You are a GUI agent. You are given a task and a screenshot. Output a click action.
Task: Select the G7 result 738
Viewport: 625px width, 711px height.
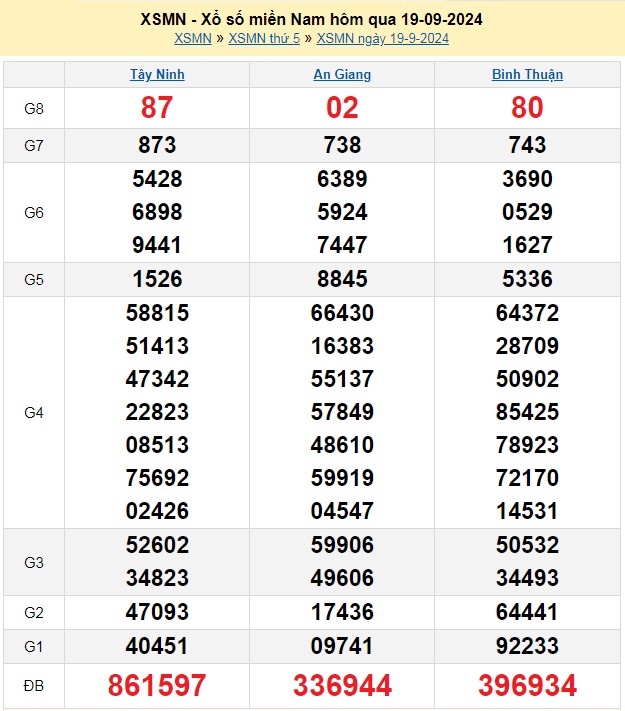coord(342,145)
